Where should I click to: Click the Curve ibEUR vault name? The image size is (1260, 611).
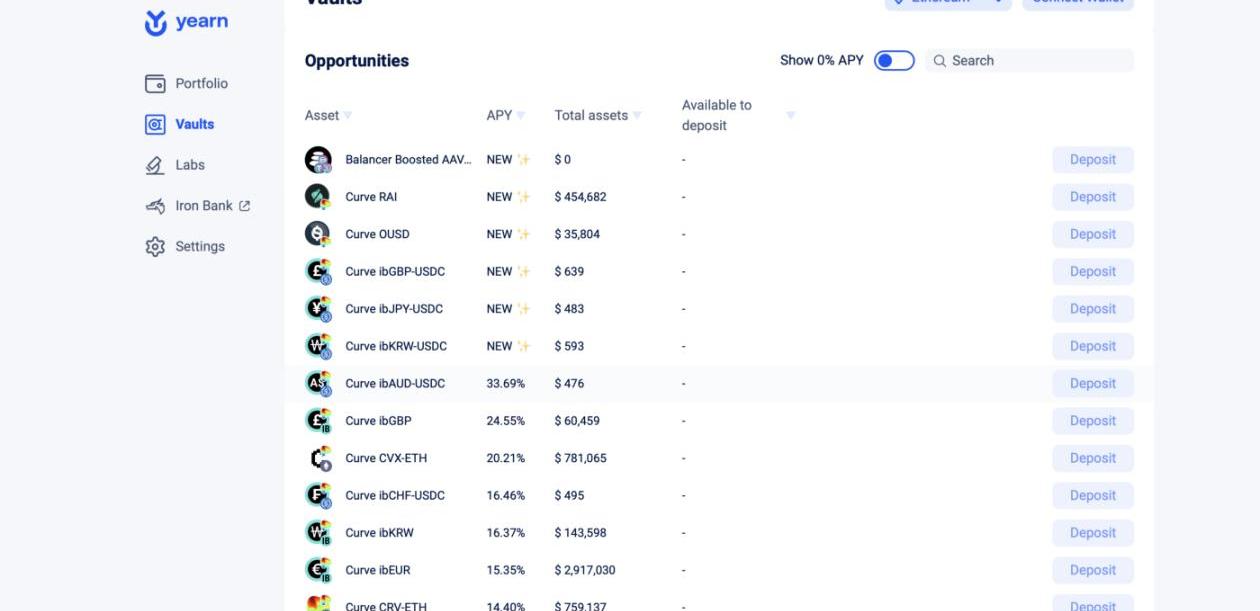(x=378, y=570)
